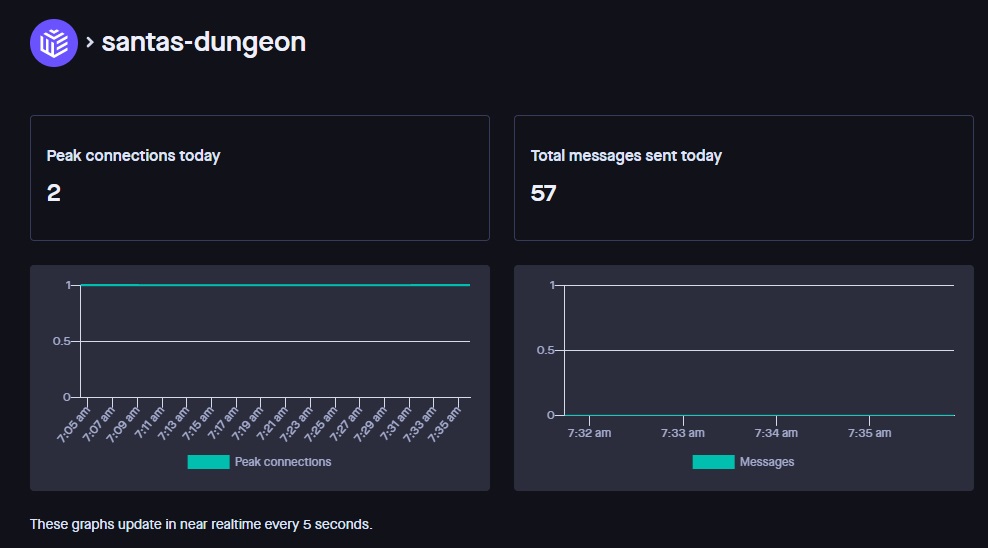Click the 7:34 am tick on Messages chart
The image size is (988, 548).
click(x=776, y=433)
